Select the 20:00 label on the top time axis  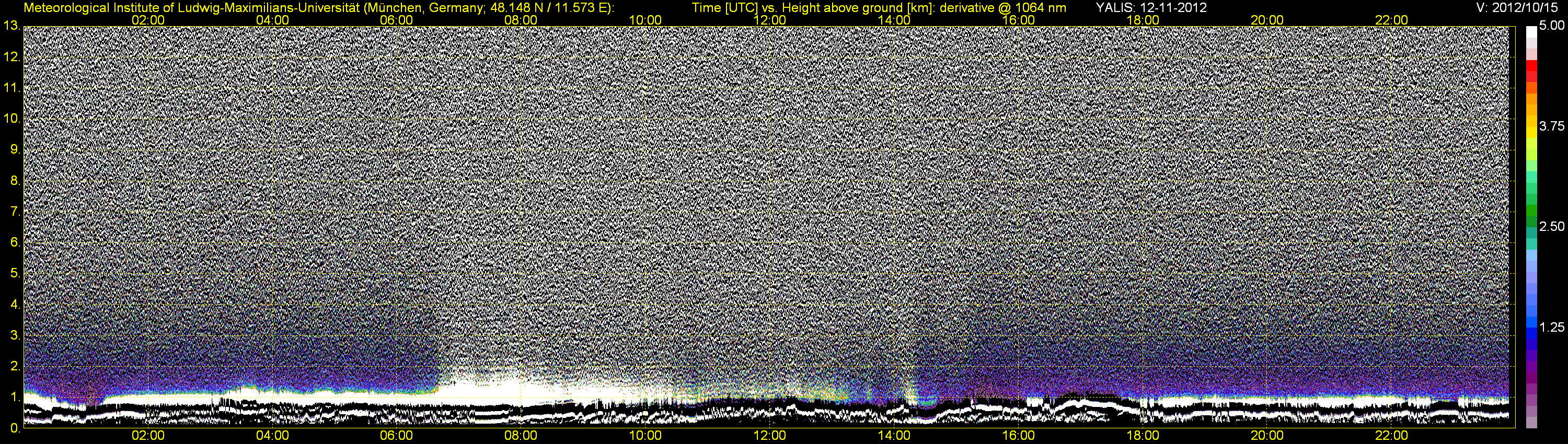[x=1267, y=20]
